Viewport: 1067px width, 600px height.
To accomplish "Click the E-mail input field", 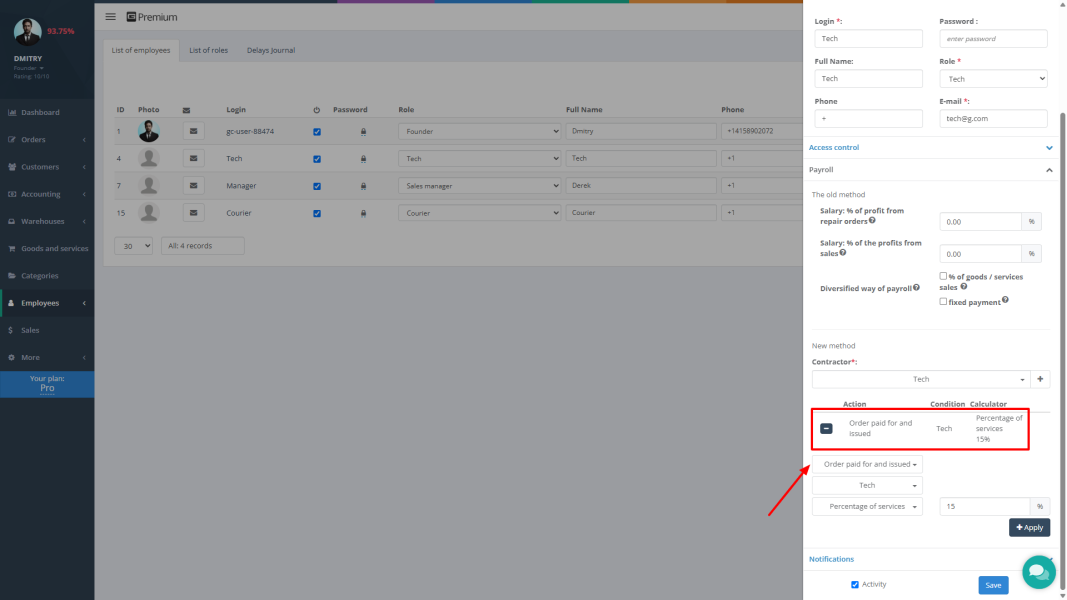I will point(993,118).
